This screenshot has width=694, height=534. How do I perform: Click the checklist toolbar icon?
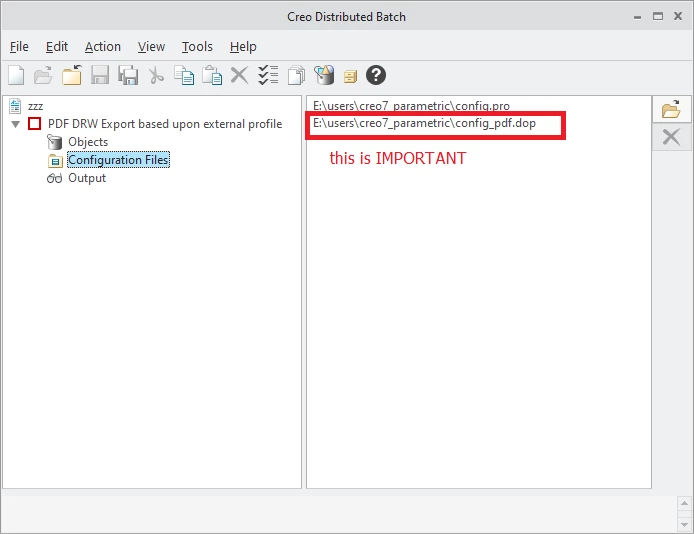point(268,75)
